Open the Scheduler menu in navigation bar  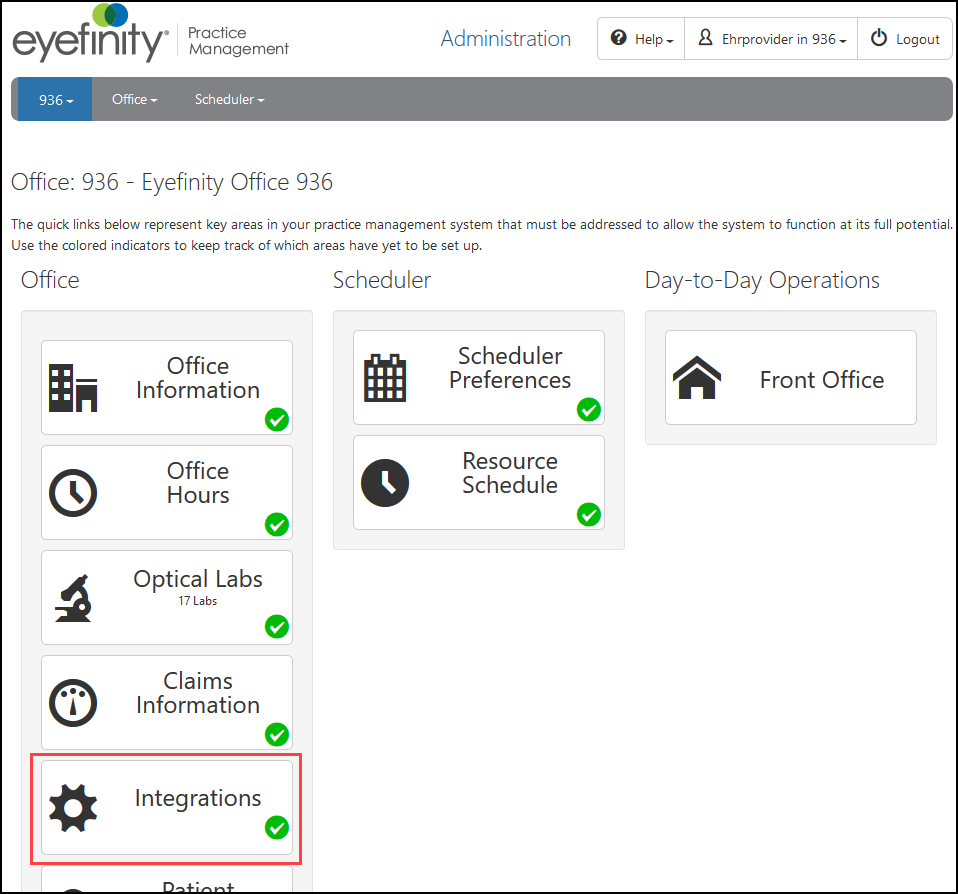pyautogui.click(x=229, y=100)
